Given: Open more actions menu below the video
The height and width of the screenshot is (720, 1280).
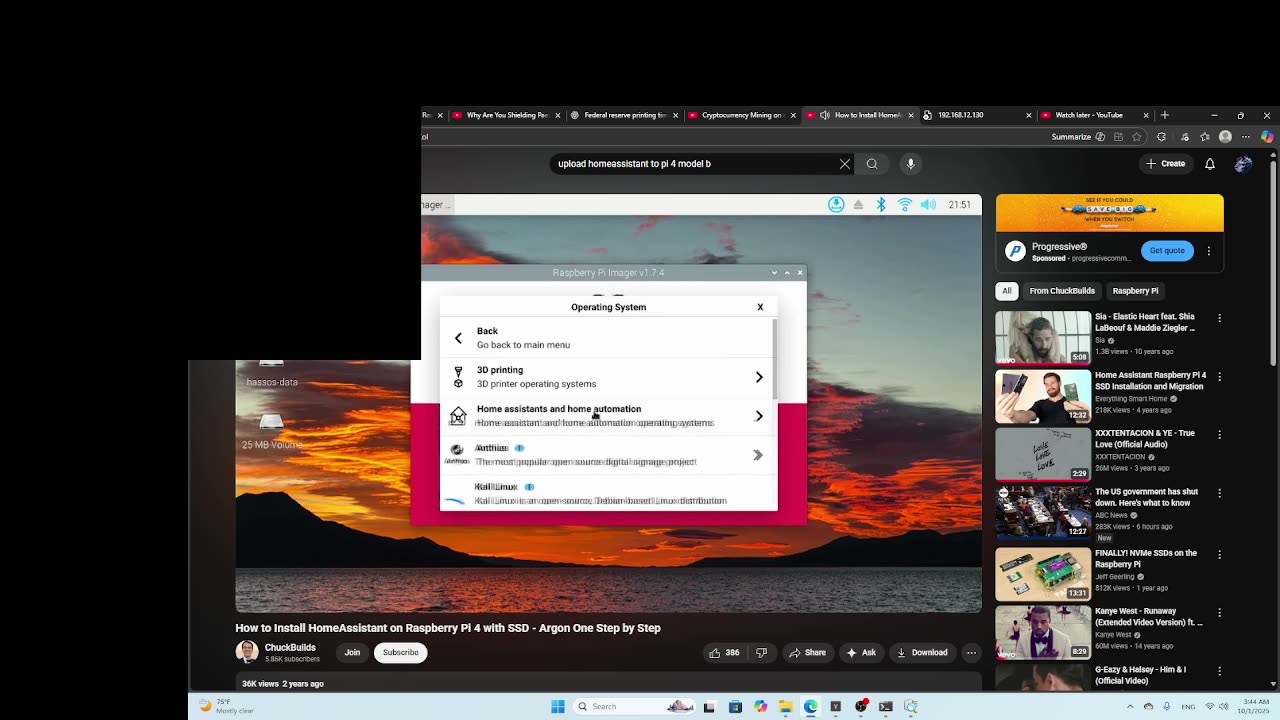Looking at the screenshot, I should pyautogui.click(x=971, y=653).
